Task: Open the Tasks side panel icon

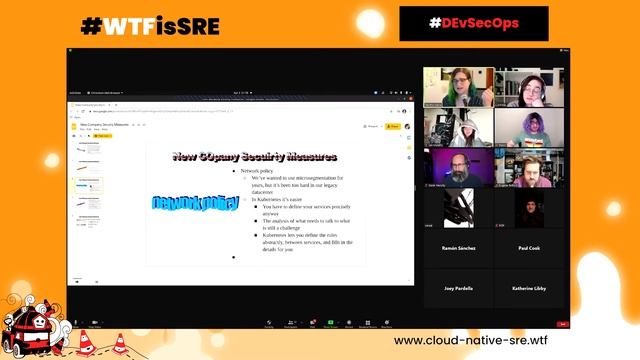Action: coord(409,158)
